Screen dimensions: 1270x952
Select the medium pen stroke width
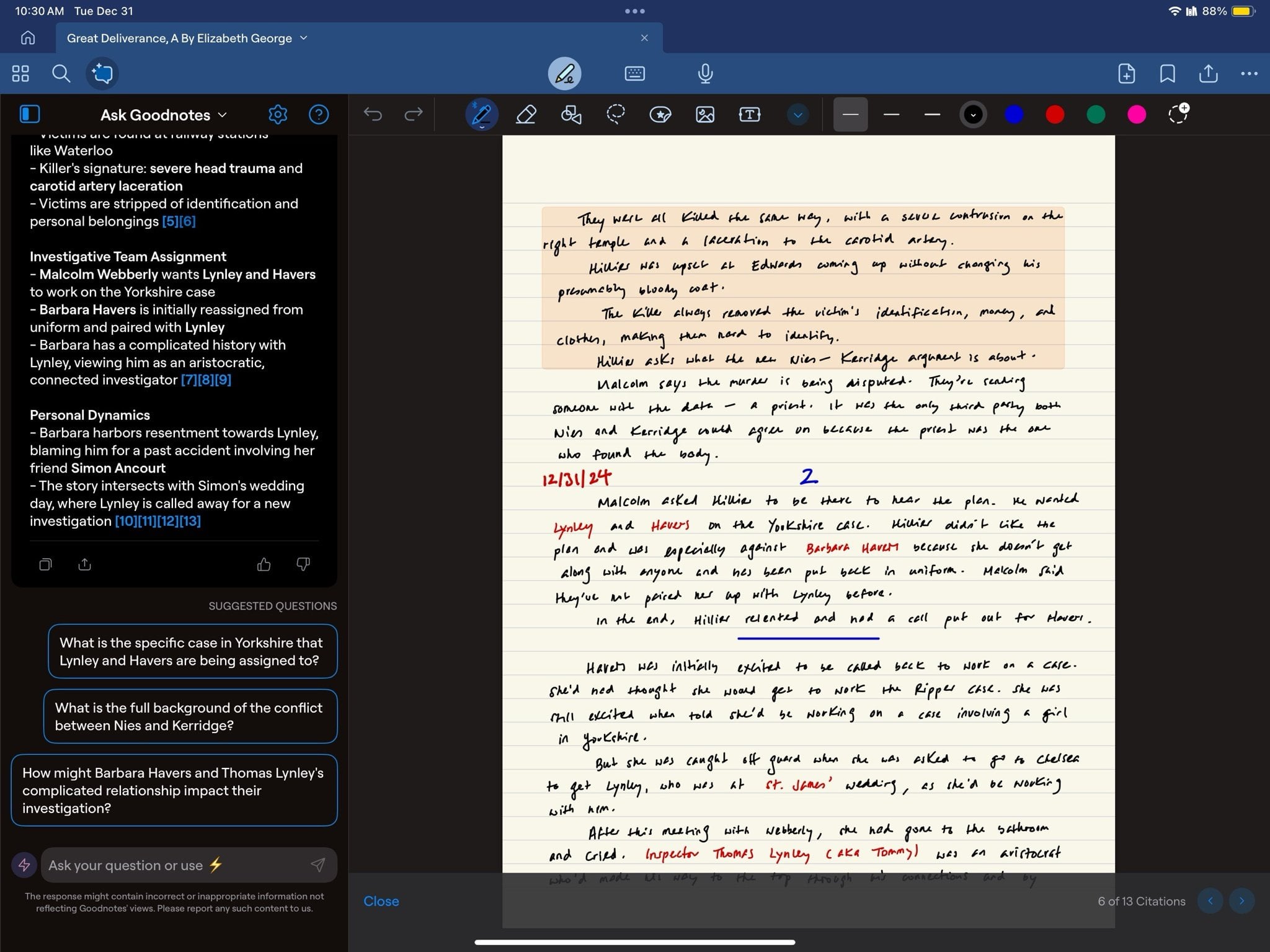coord(891,115)
